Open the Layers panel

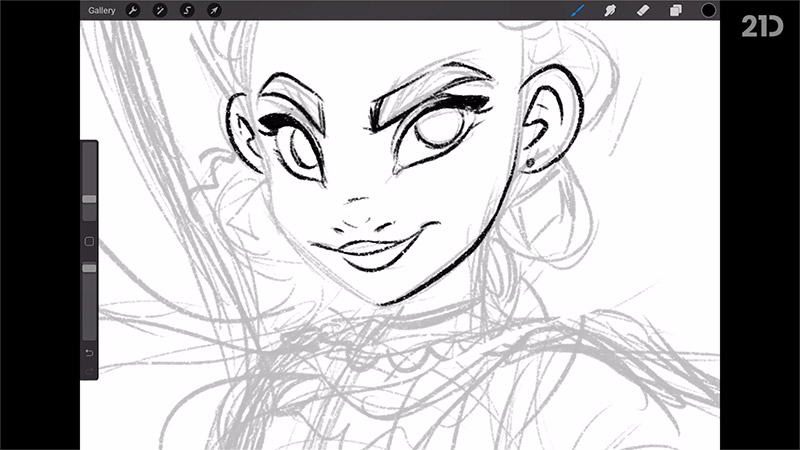tap(676, 10)
